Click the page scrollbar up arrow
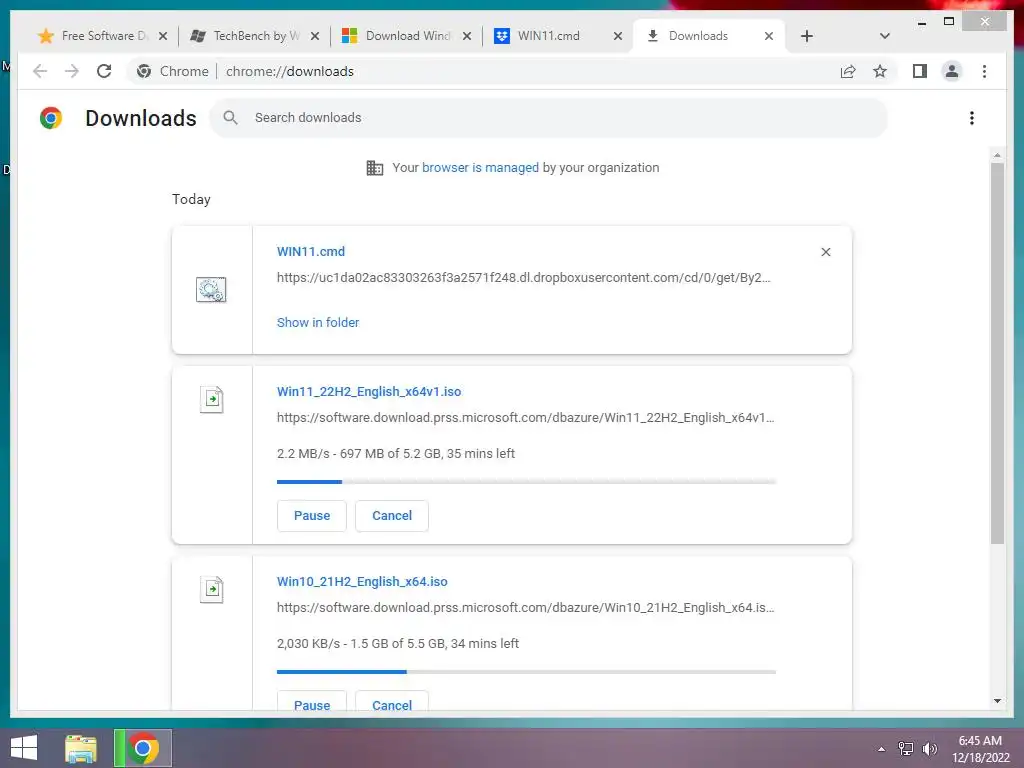 click(997, 155)
